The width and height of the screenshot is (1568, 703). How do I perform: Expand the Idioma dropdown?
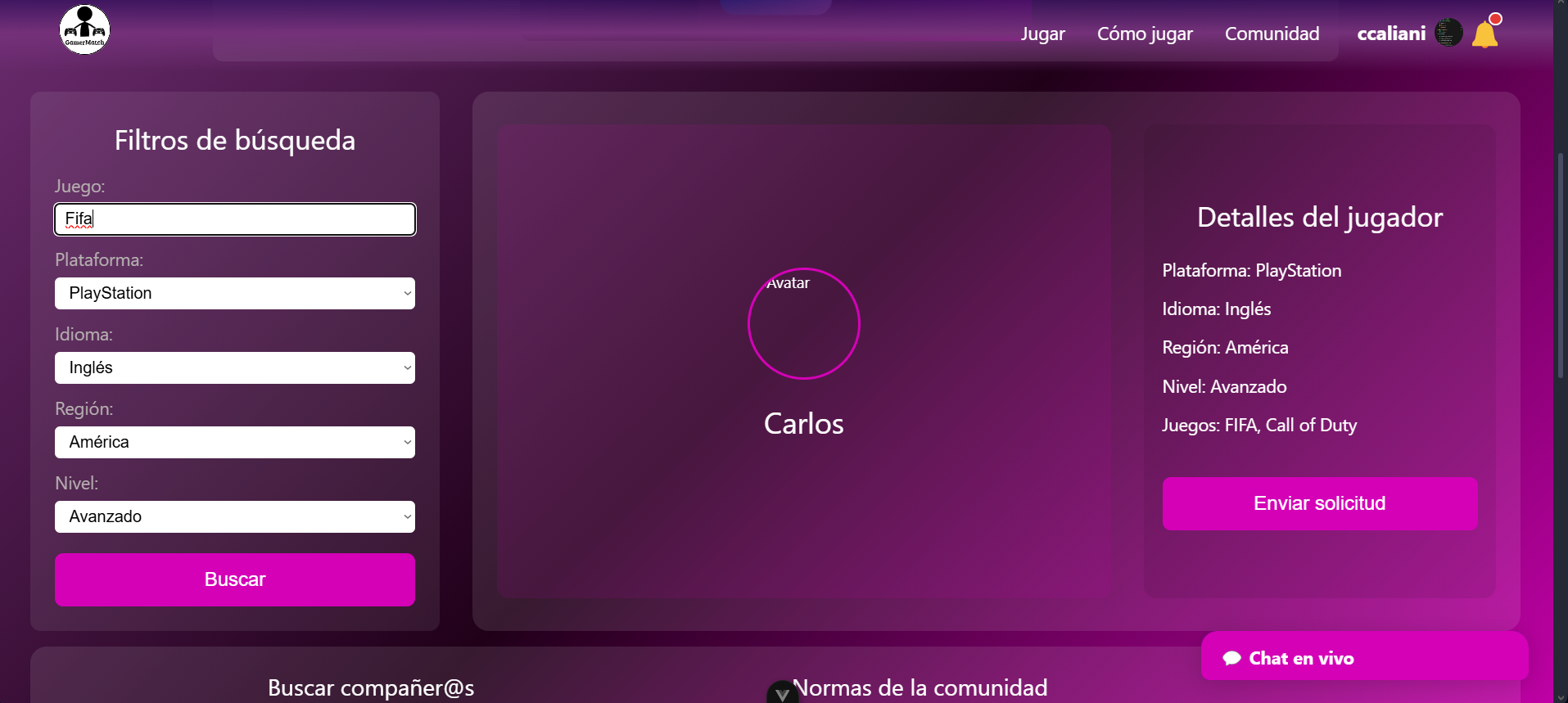click(235, 367)
